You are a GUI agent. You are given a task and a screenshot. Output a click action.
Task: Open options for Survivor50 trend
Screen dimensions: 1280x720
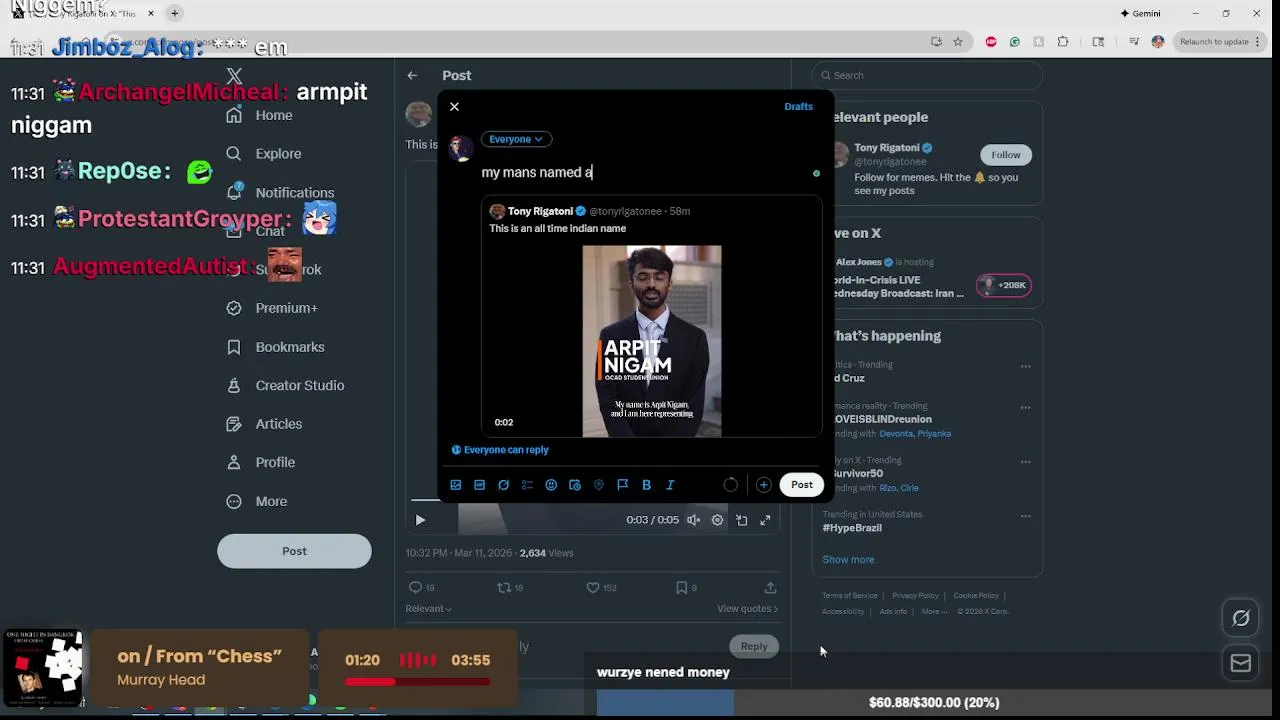[x=1025, y=462]
